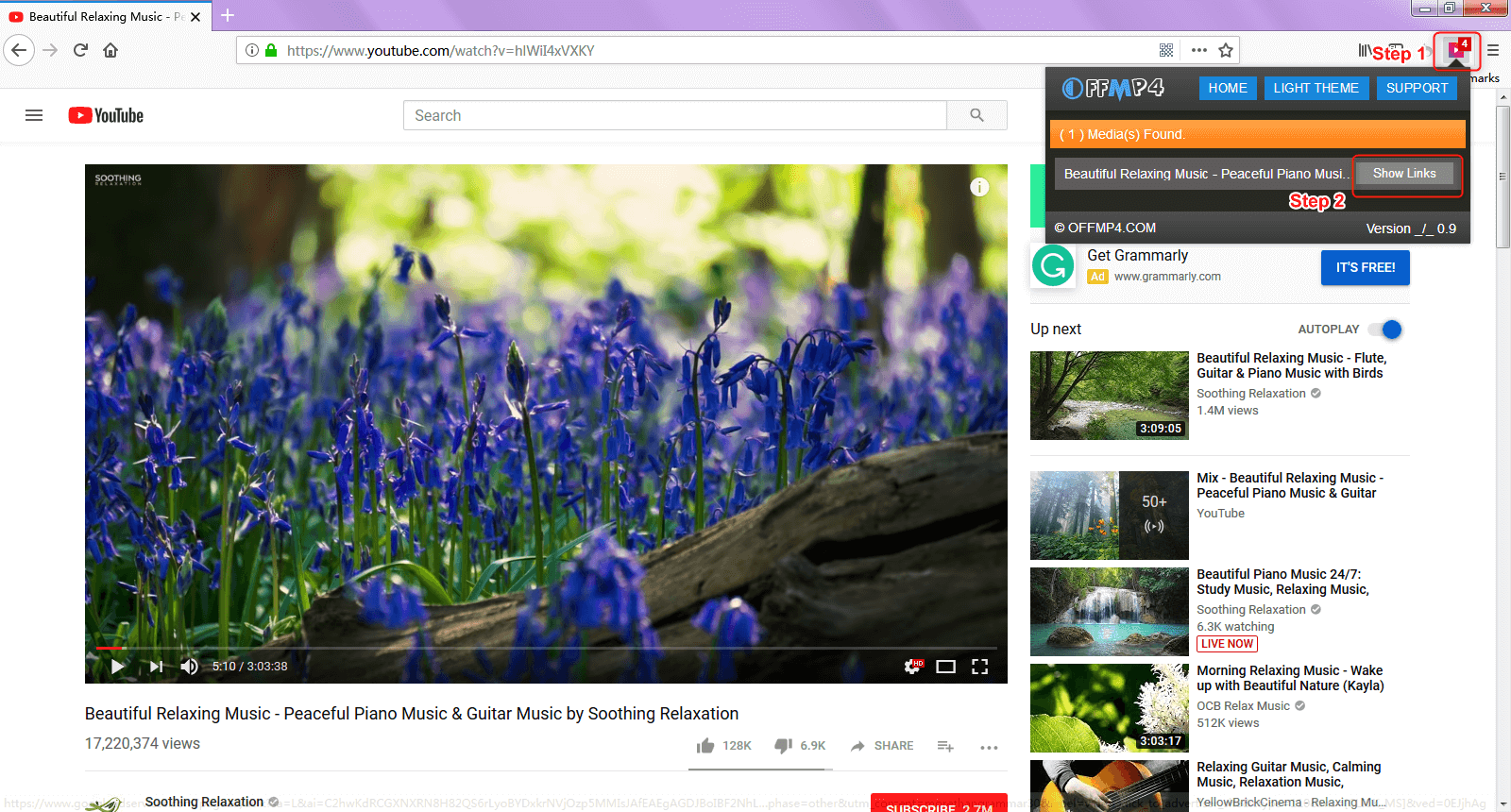Dislike the video with thumbs down
The image size is (1511, 812).
[783, 746]
